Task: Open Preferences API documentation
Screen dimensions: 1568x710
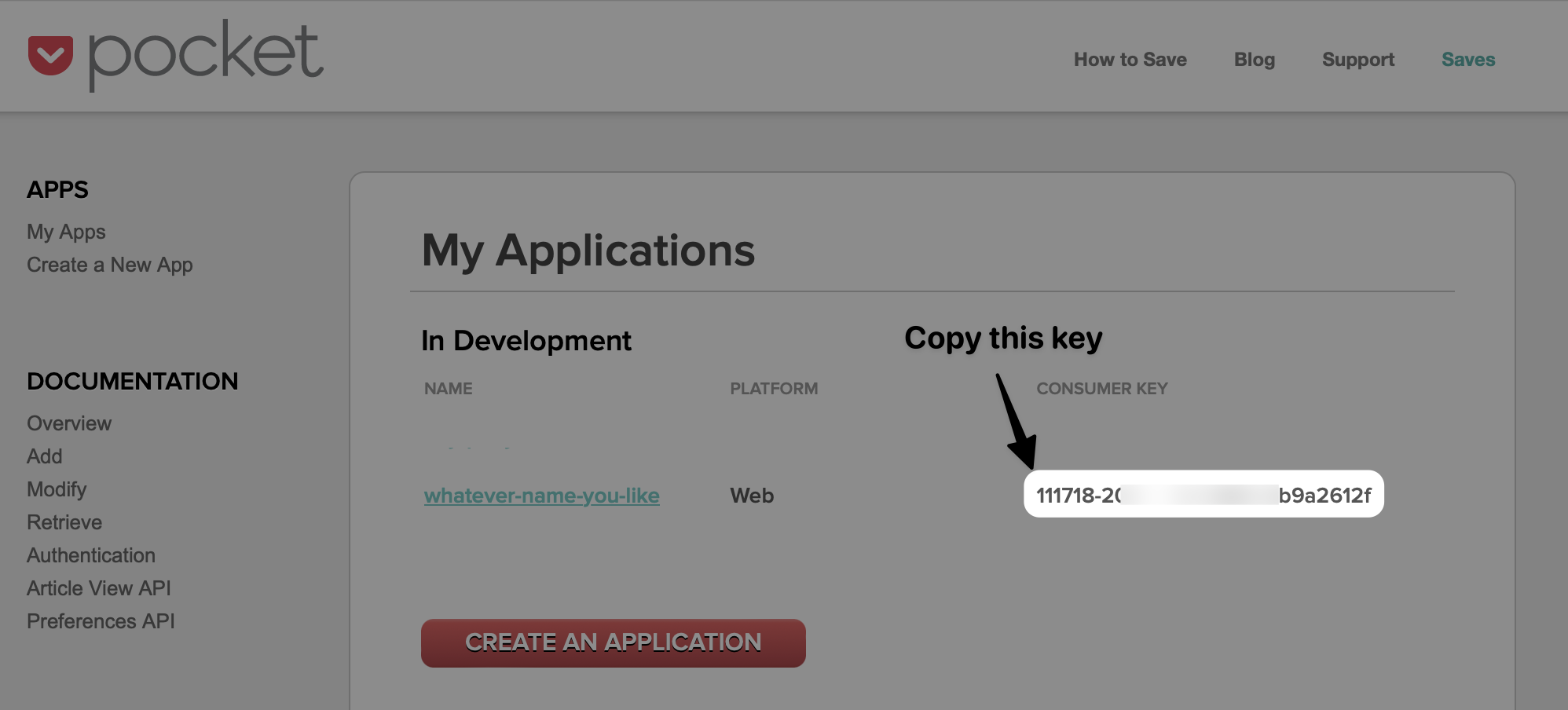Action: tap(101, 621)
